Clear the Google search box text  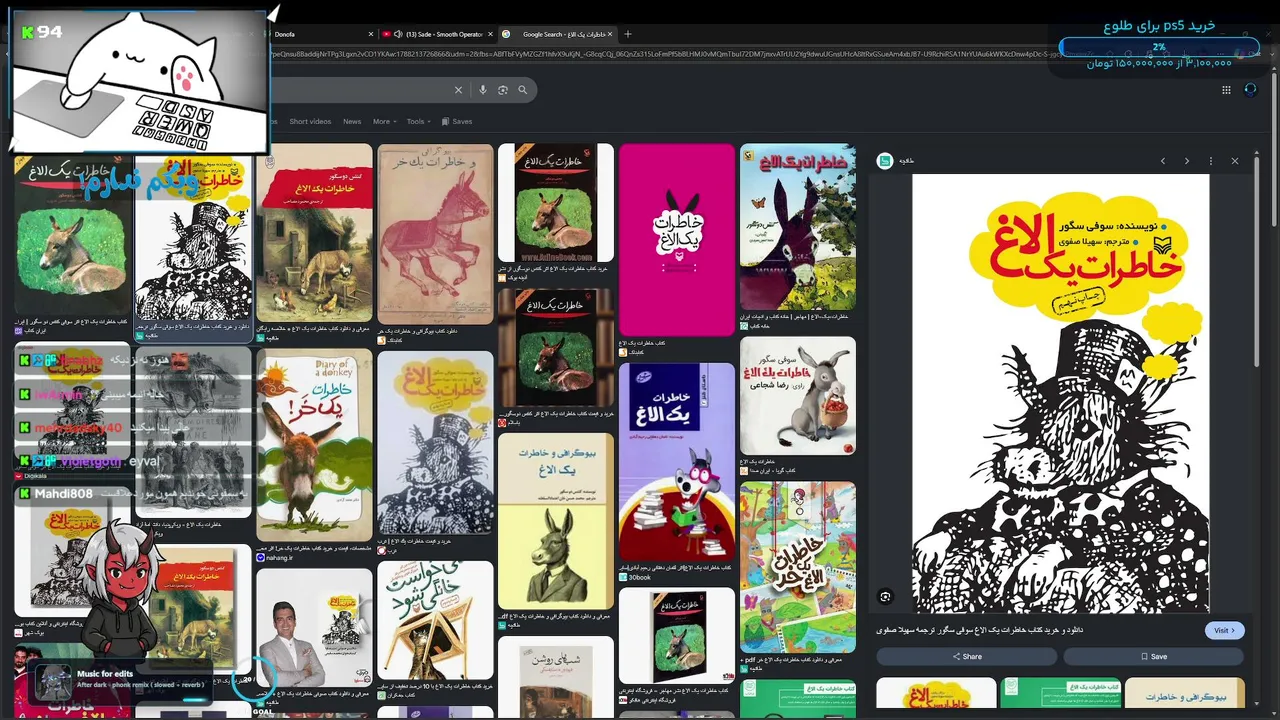(459, 90)
